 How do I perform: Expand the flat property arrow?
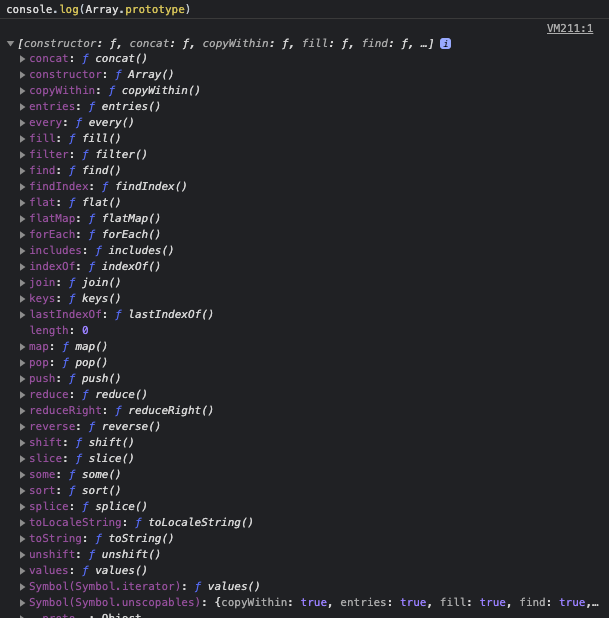pyautogui.click(x=22, y=203)
